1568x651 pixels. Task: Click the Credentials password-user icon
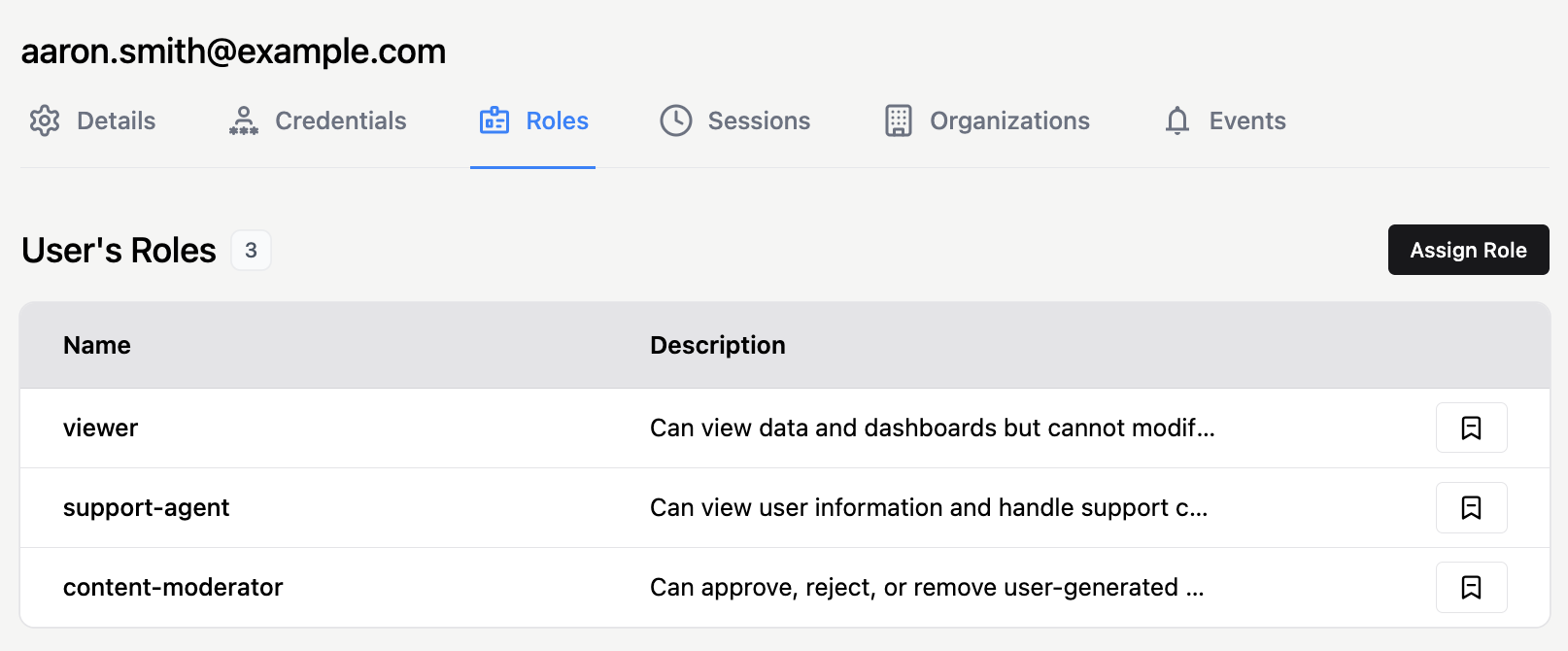pos(244,120)
